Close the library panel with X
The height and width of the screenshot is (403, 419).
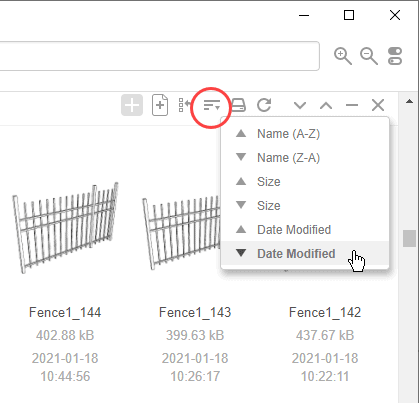(x=378, y=105)
